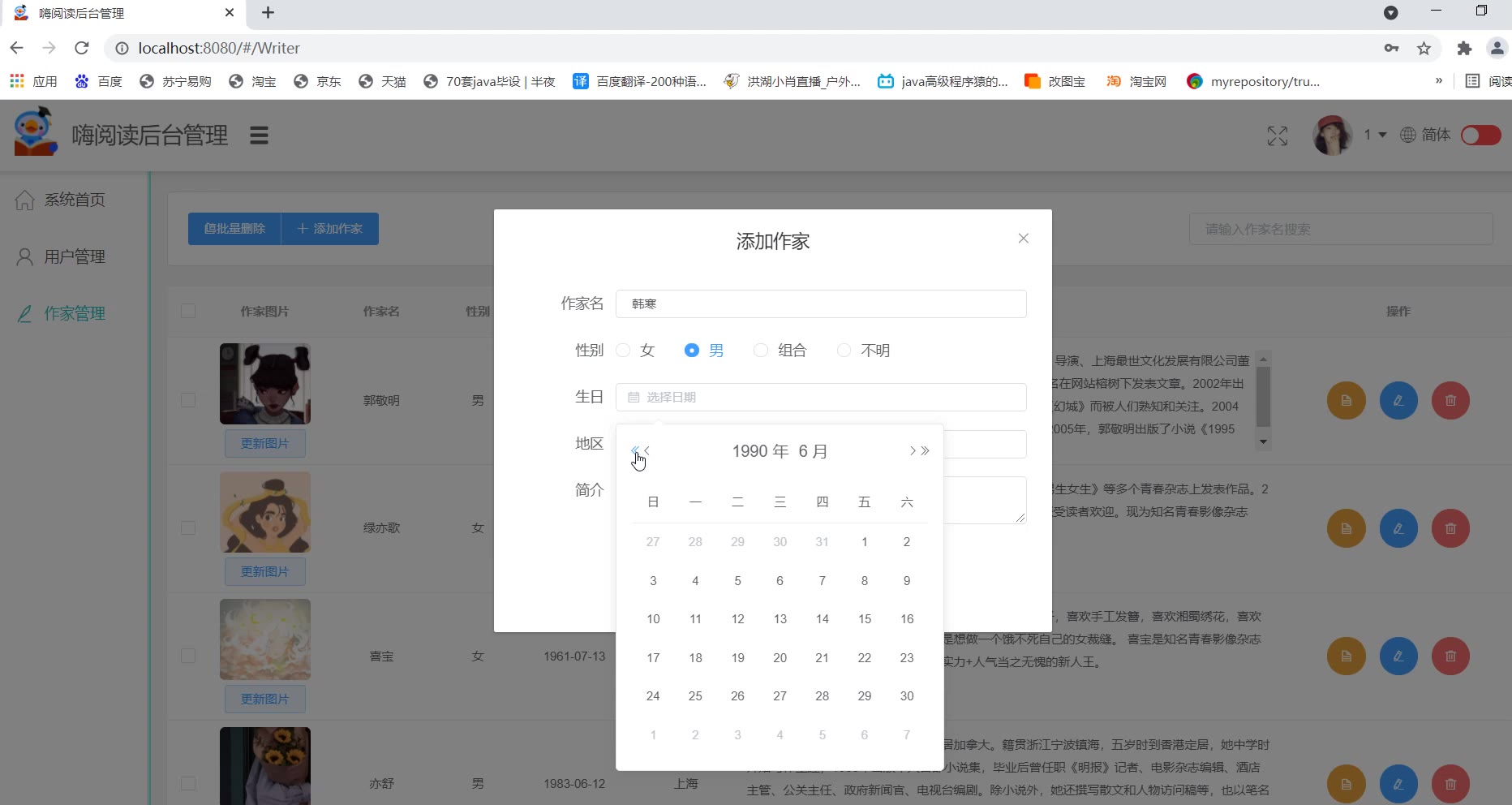Toggle fullscreen with the expand icon

(x=1277, y=136)
